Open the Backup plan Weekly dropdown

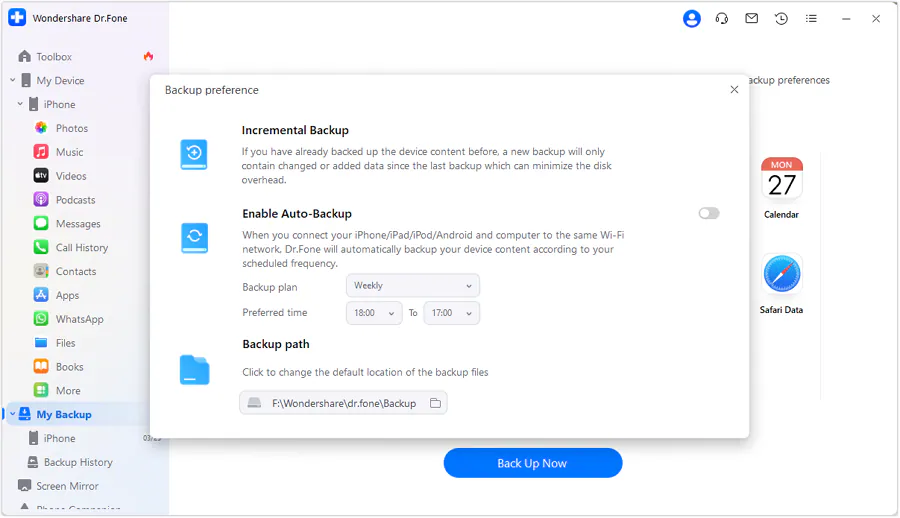tap(412, 286)
